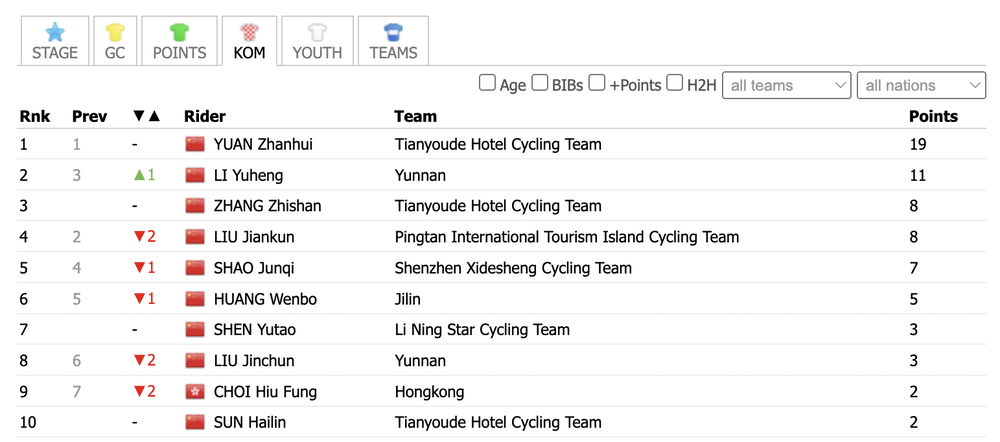Open the POINTS classification tab
This screenshot has height=442, width=1000.
[x=179, y=41]
